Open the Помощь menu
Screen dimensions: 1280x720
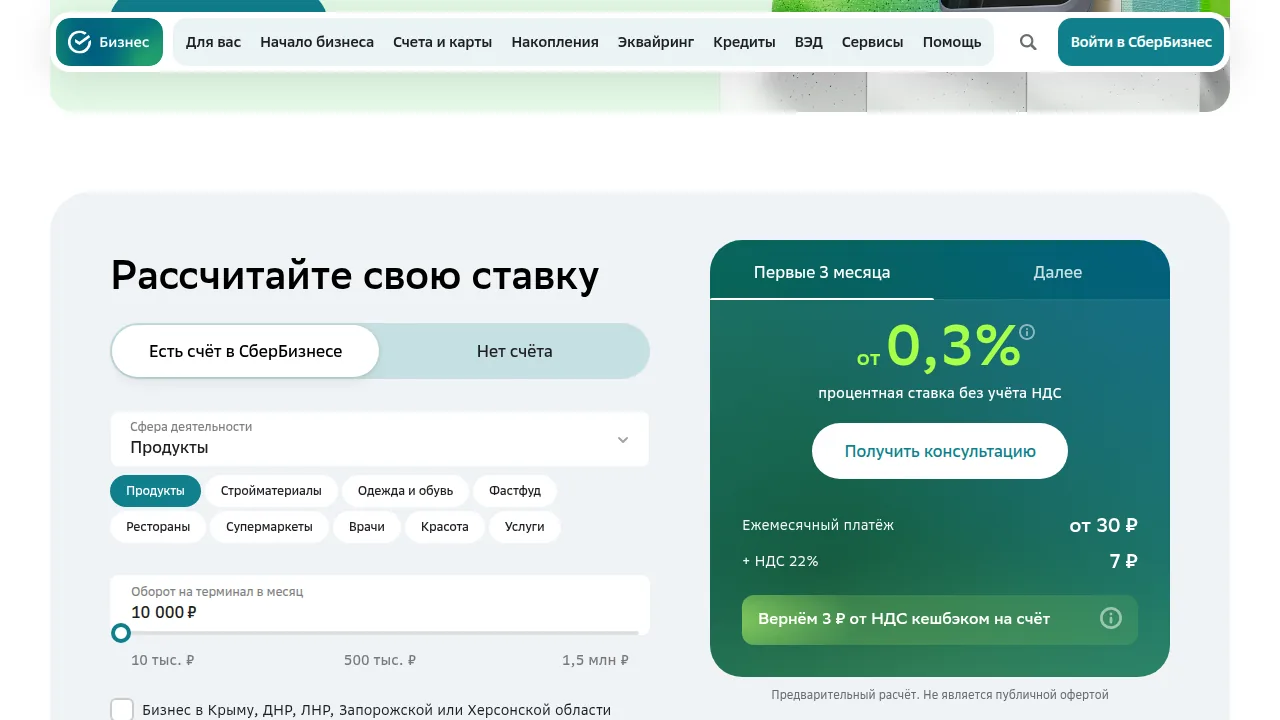click(952, 42)
